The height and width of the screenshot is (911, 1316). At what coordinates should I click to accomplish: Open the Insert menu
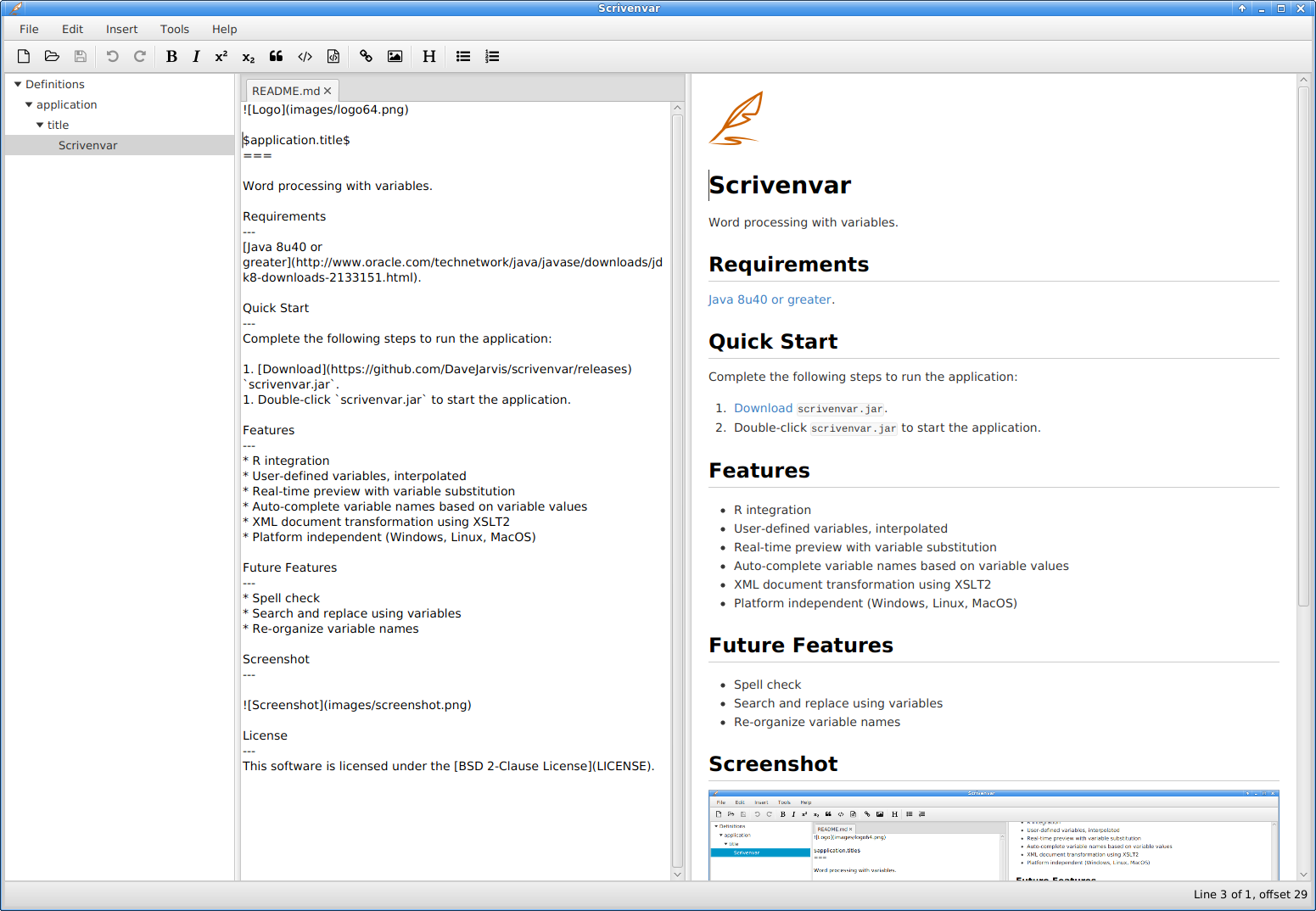(x=121, y=29)
